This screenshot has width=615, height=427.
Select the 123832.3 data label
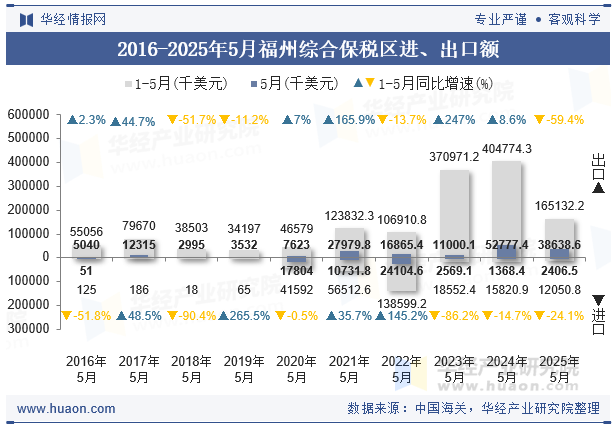(x=349, y=216)
